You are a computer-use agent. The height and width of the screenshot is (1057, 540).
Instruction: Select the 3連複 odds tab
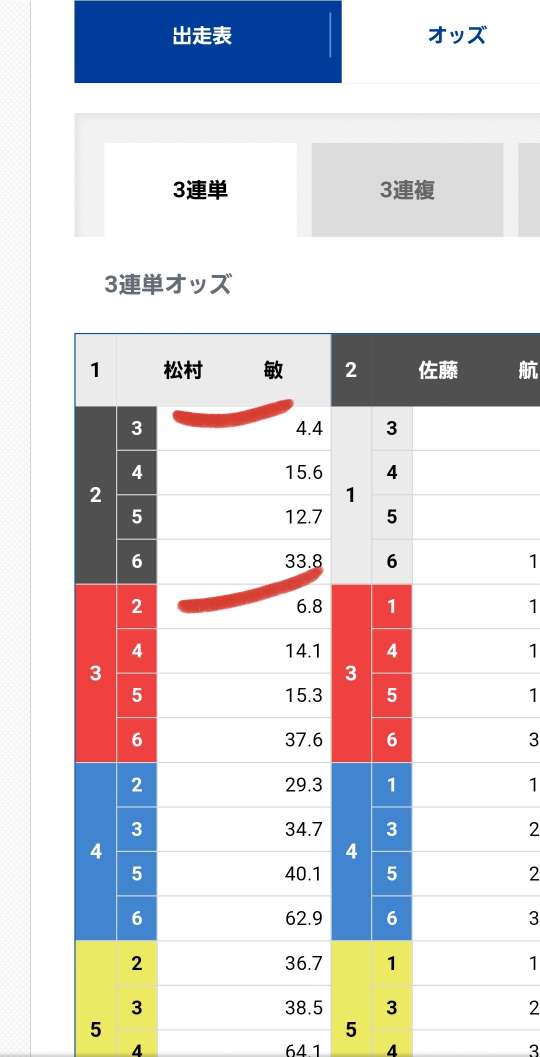click(x=407, y=190)
